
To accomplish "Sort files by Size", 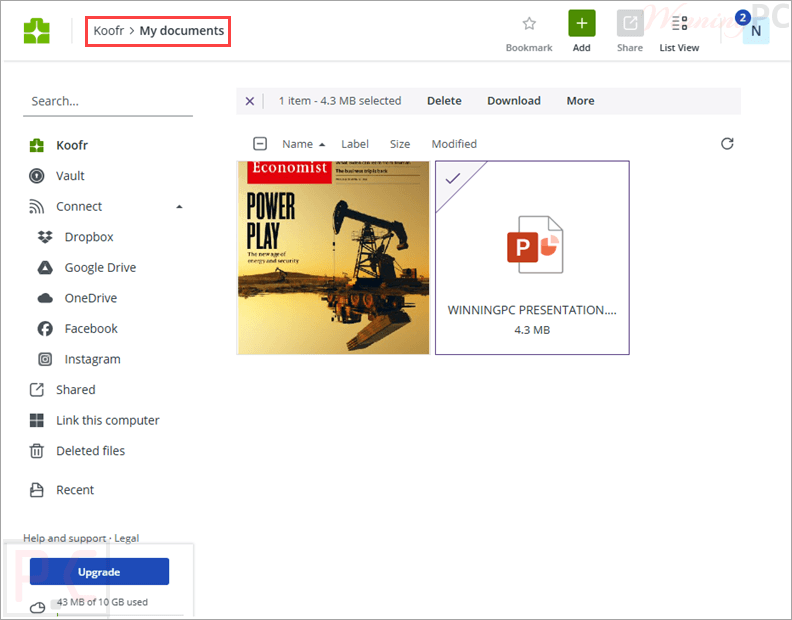I will point(400,144).
